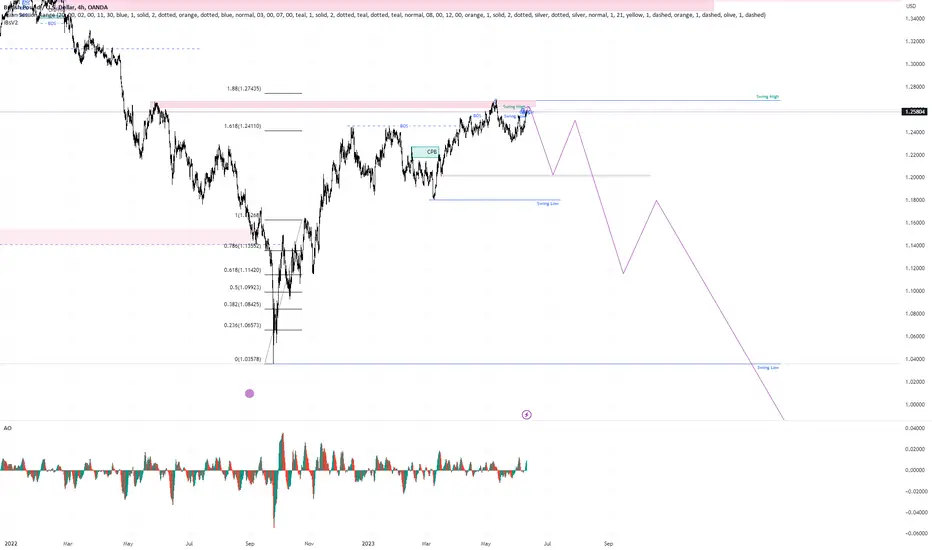Click the Nov label on time axis

(308, 543)
